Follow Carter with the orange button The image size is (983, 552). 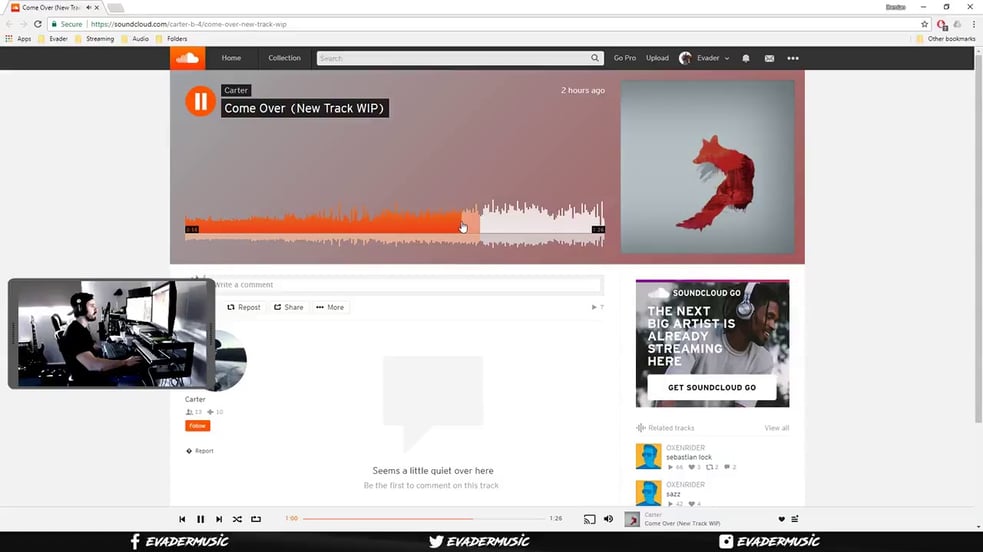(197, 425)
